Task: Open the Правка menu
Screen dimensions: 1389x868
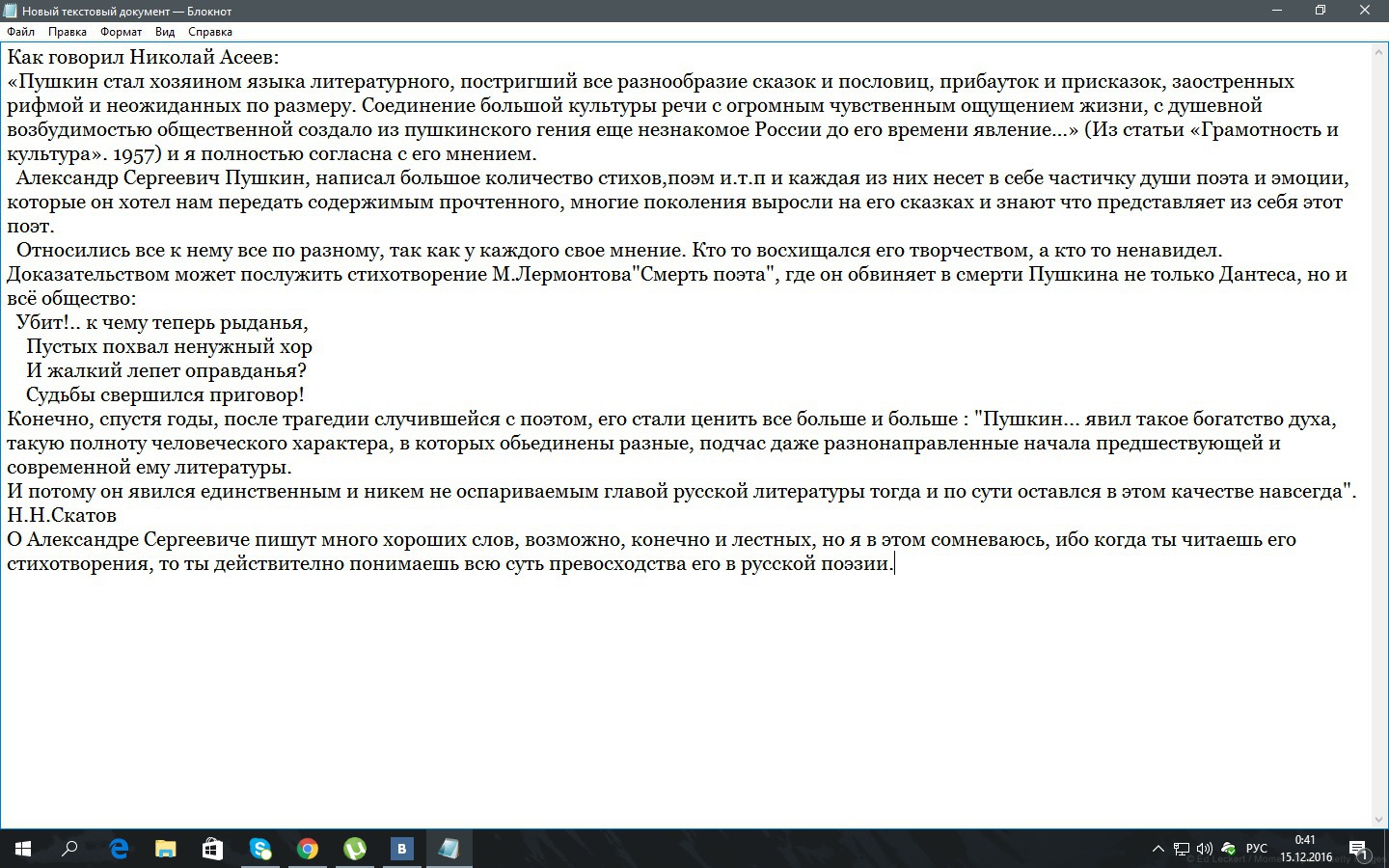Action: [68, 32]
